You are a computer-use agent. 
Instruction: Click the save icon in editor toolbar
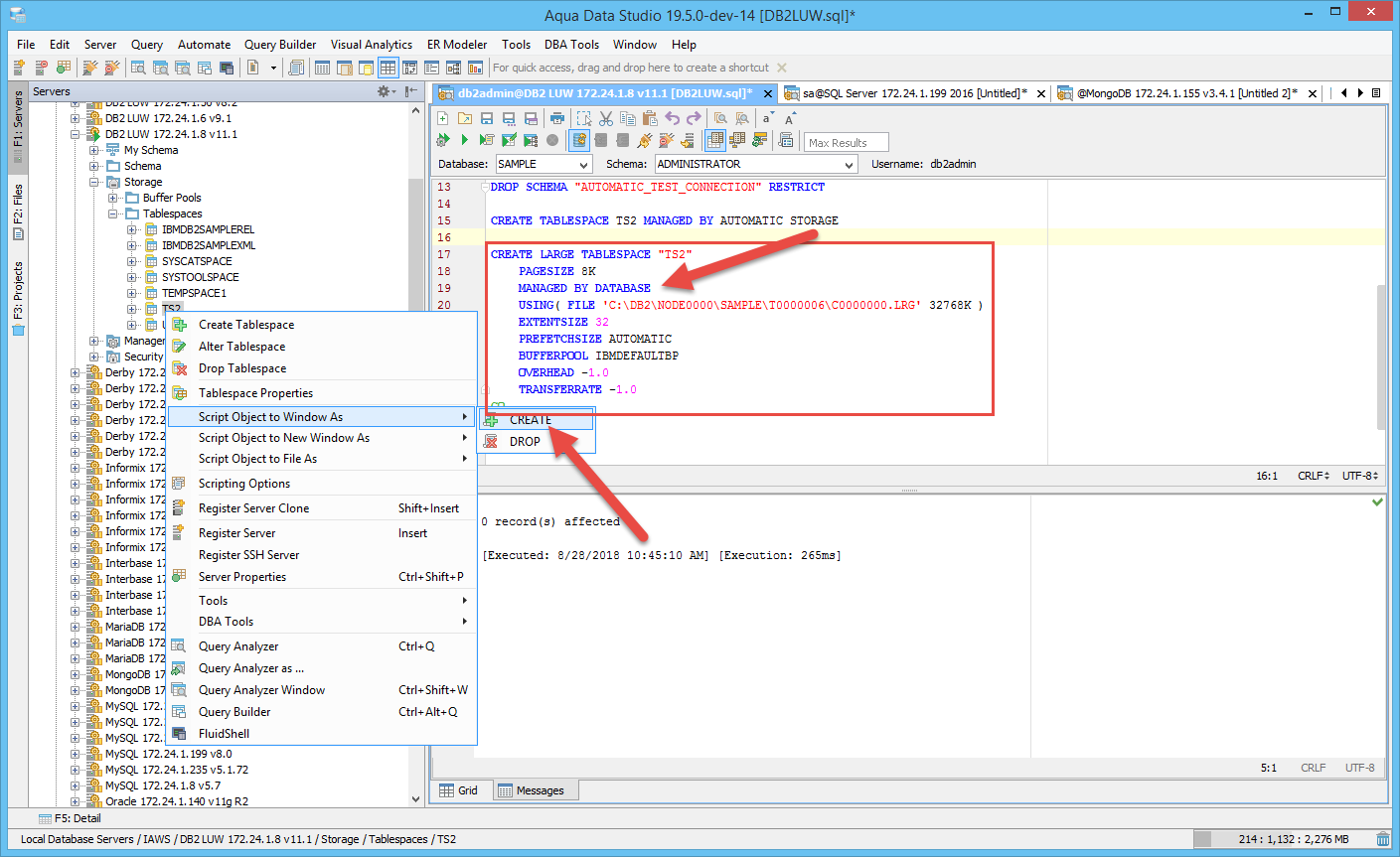click(487, 119)
